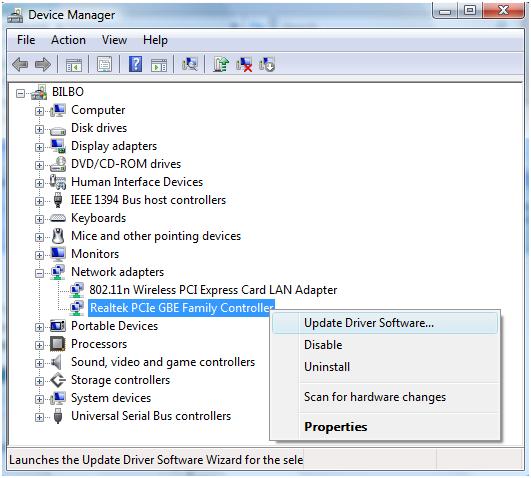
Task: Click Scan for hardware changes toolbar icon
Action: tap(190, 64)
